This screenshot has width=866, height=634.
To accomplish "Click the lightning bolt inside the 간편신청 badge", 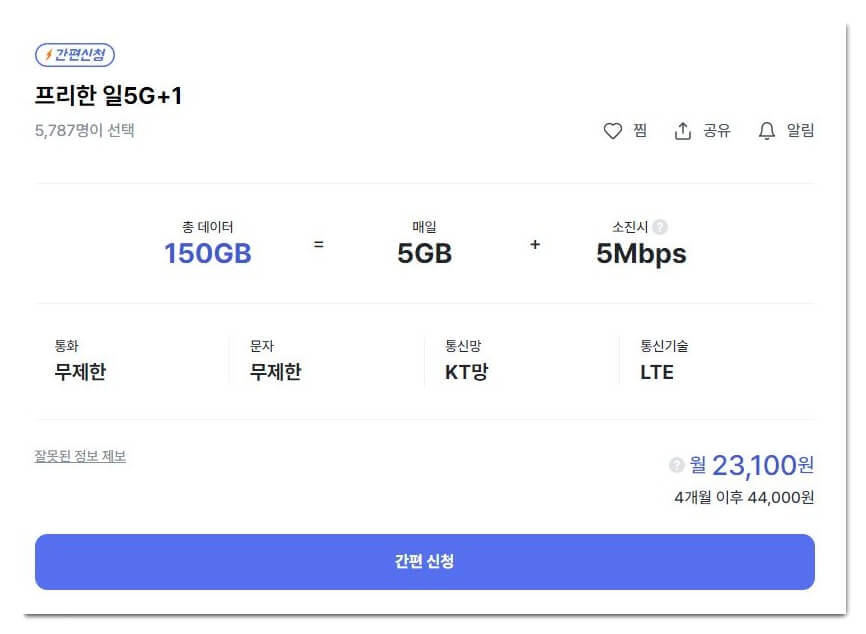I will click(x=49, y=55).
